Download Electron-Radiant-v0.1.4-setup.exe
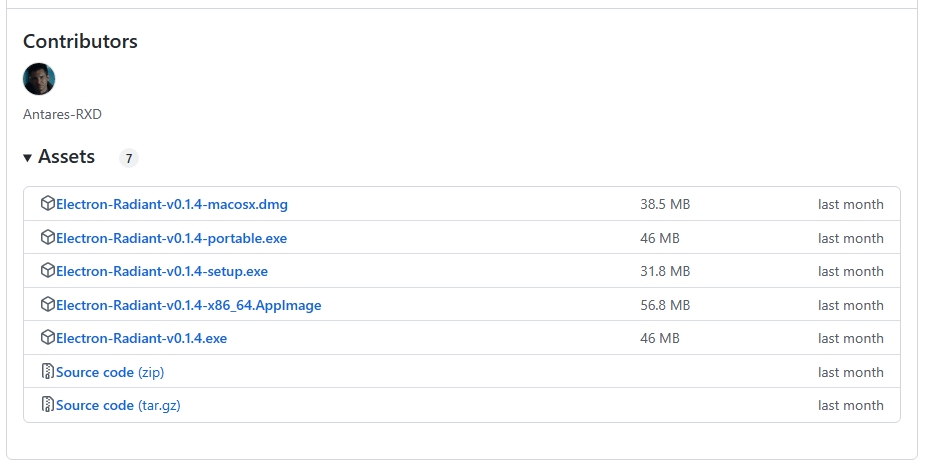The width and height of the screenshot is (926, 469). (x=162, y=271)
